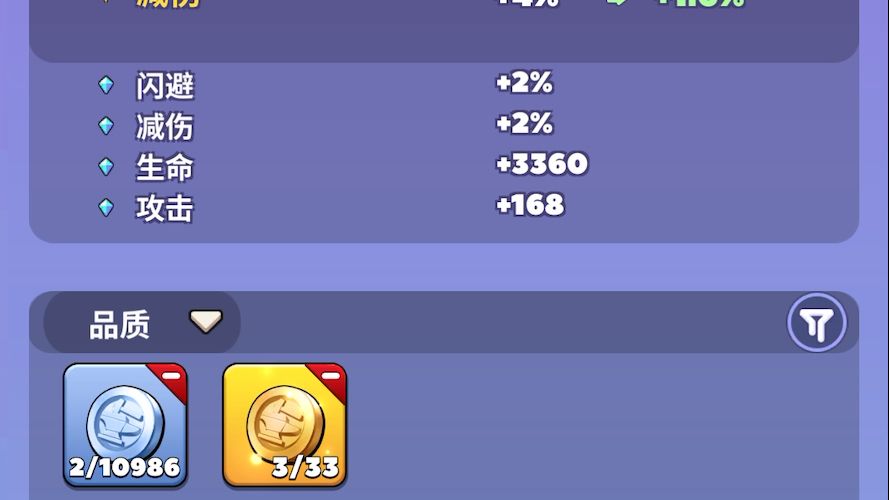The image size is (889, 500).
Task: Click the diamond icon beside 生命
Action: [x=106, y=167]
